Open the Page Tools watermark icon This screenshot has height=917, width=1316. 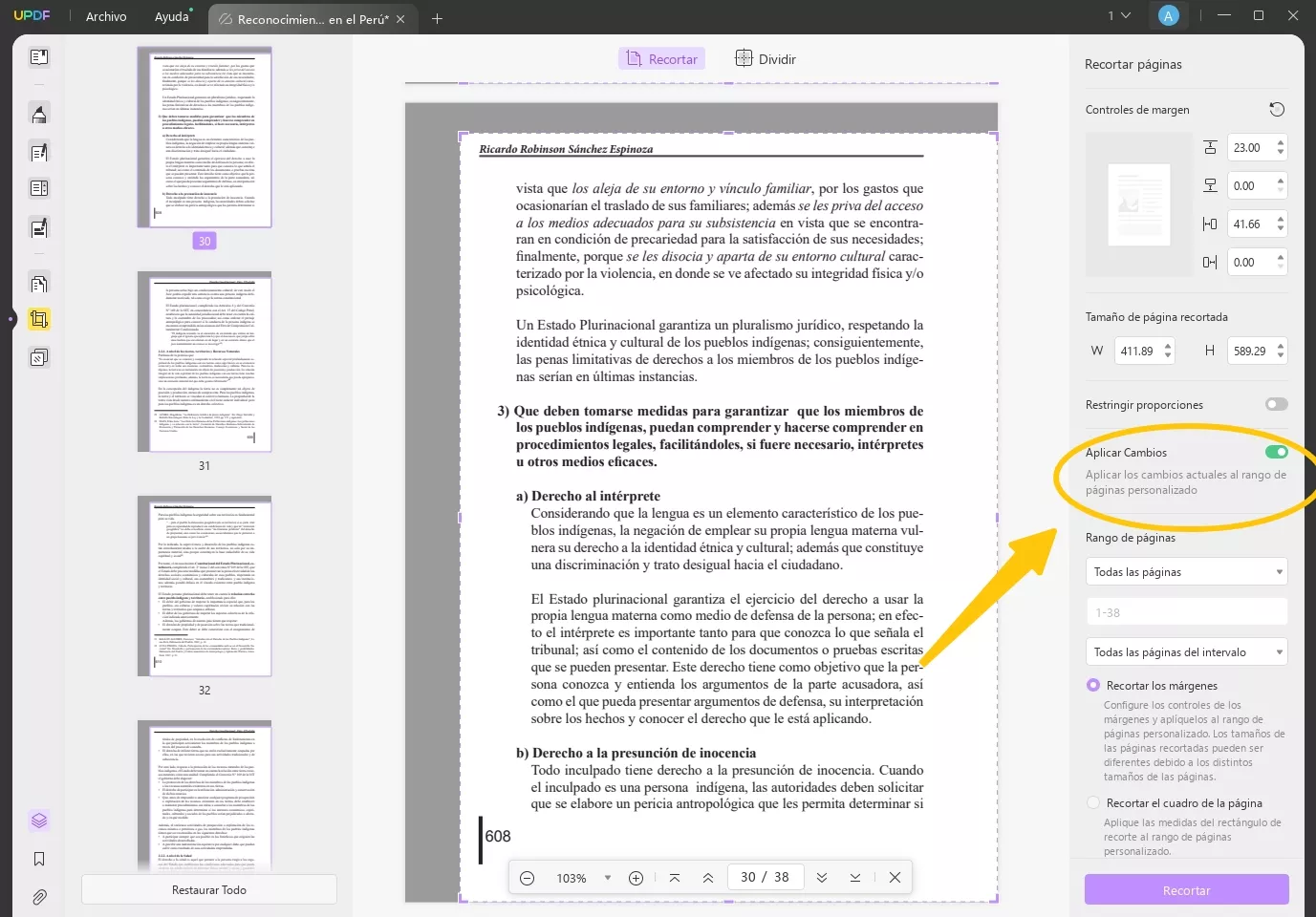pos(39,357)
